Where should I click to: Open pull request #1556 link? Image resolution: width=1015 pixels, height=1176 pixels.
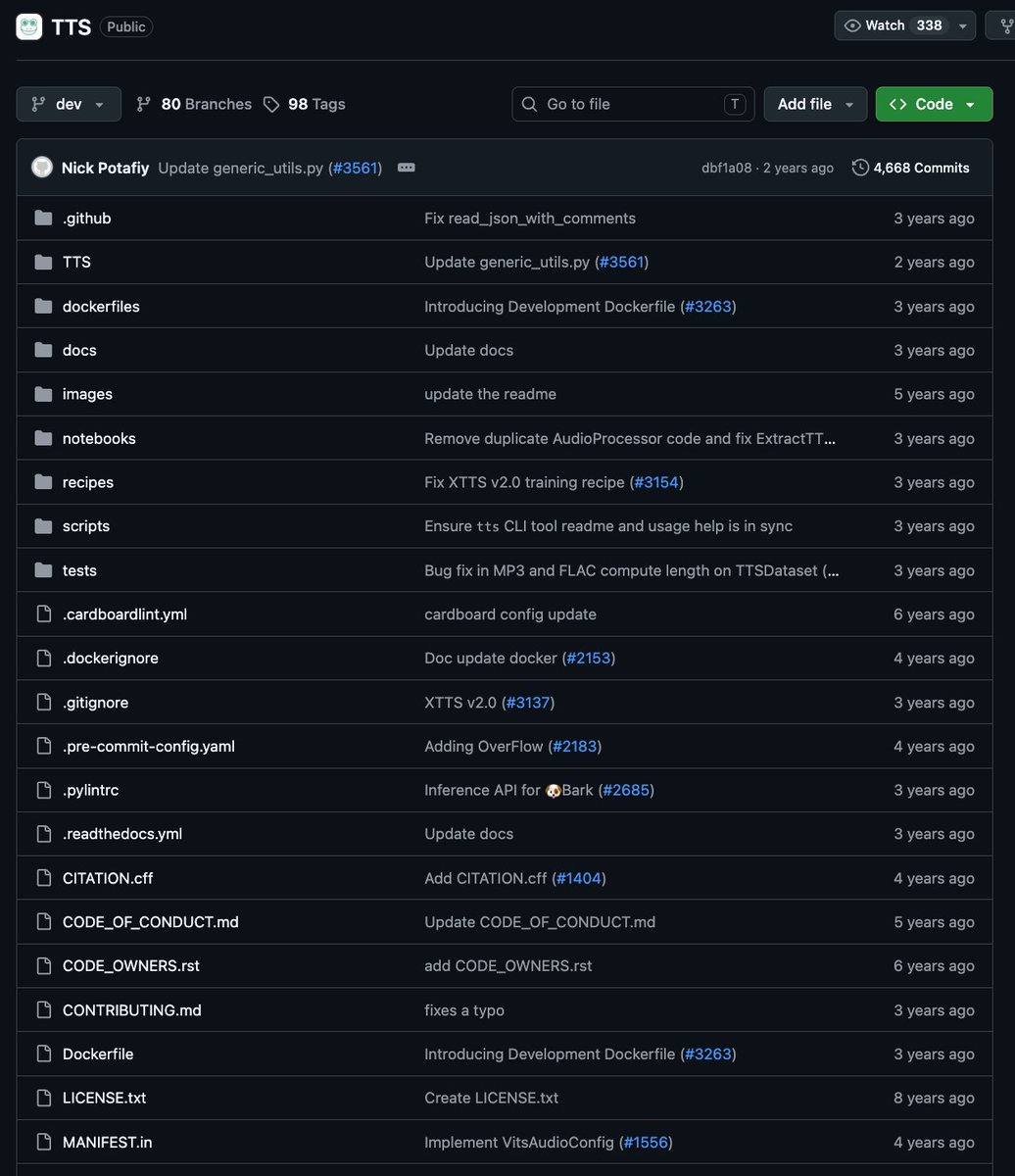pyautogui.click(x=646, y=1142)
